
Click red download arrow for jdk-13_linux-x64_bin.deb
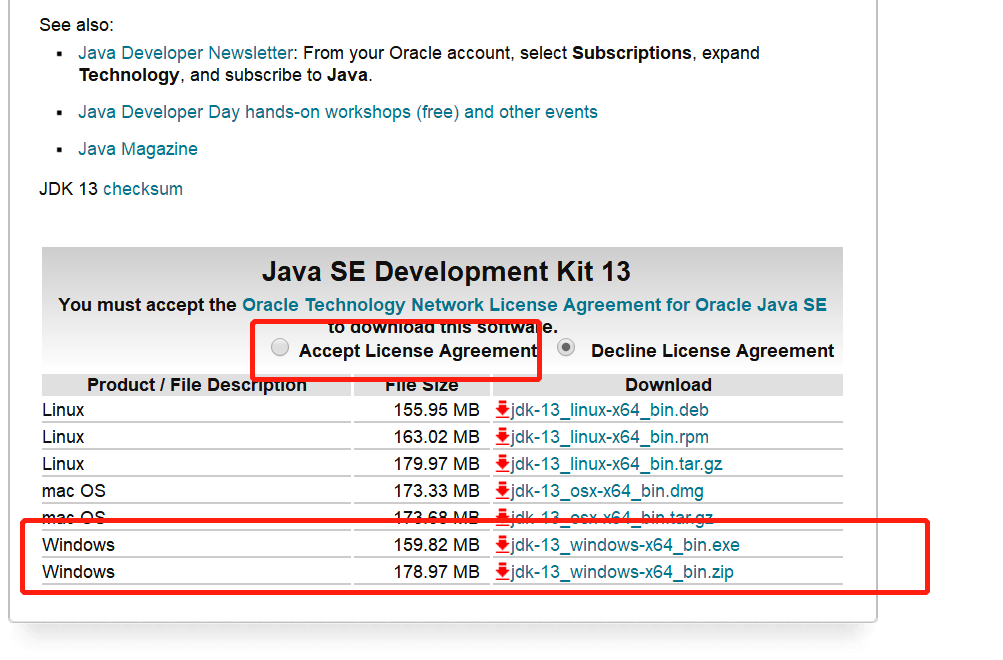coord(502,410)
